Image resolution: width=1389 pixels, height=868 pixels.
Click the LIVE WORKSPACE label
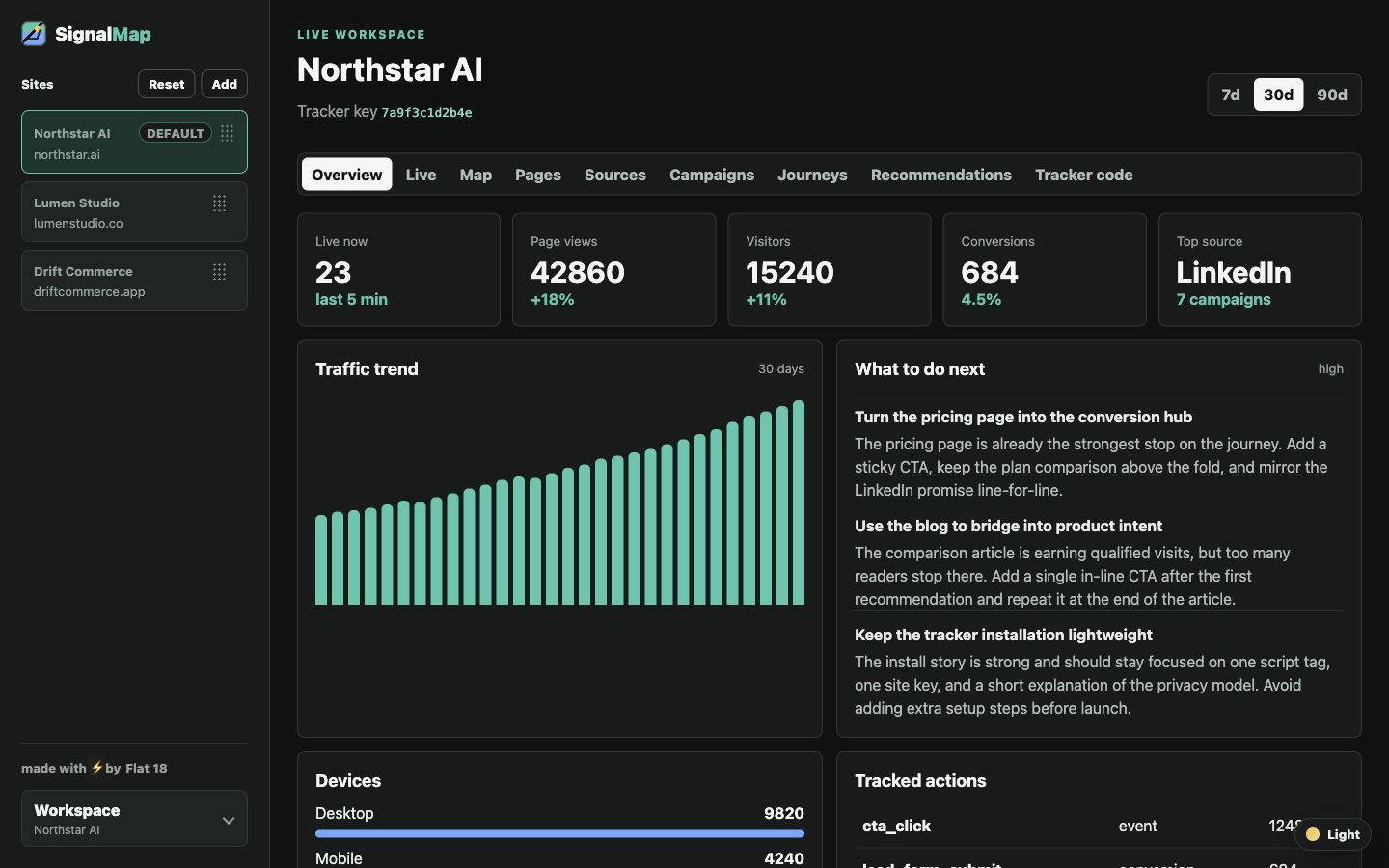(x=361, y=34)
